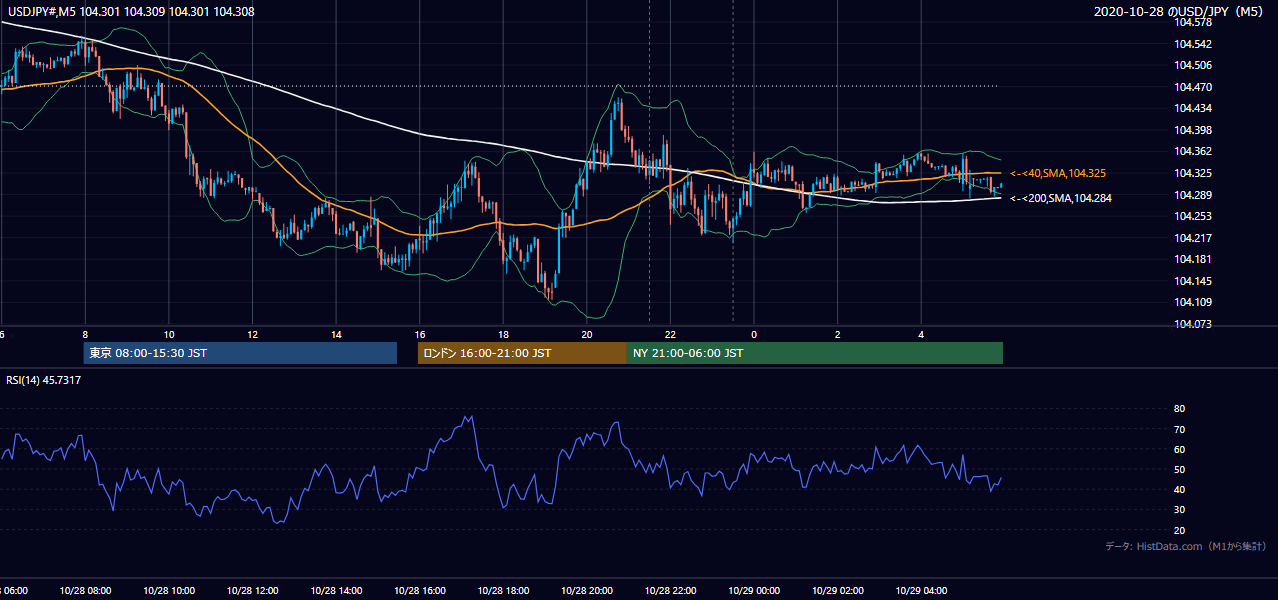Click hour tick 8 under price chart

(85, 334)
